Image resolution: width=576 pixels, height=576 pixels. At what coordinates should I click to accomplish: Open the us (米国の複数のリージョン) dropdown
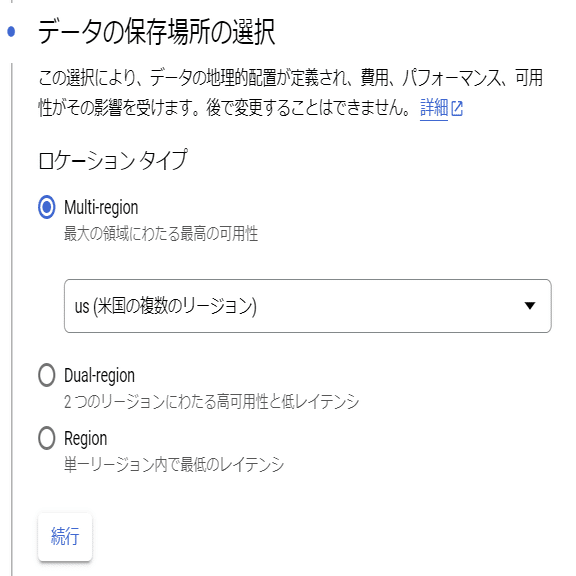[307, 306]
